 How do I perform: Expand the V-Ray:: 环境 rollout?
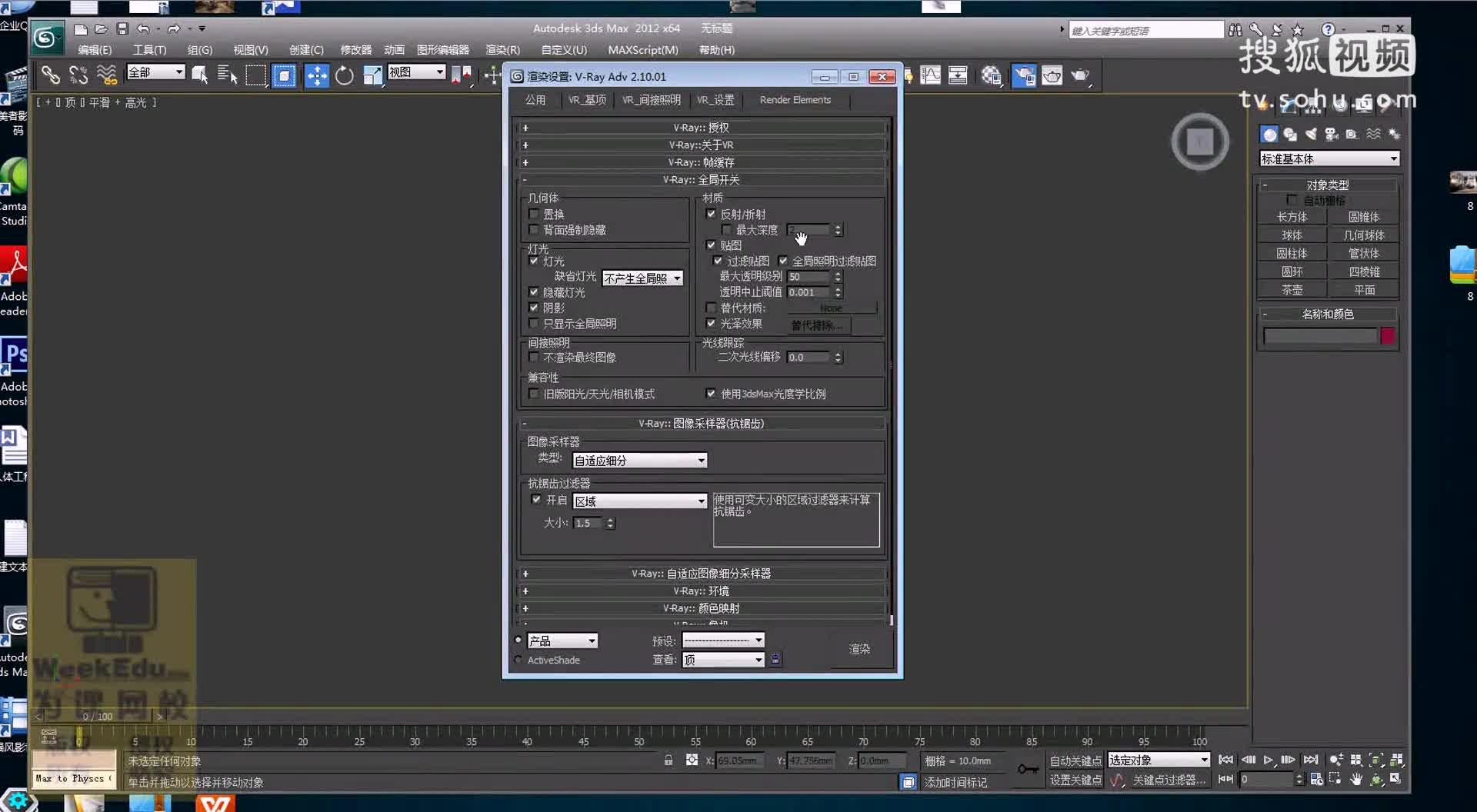(698, 591)
